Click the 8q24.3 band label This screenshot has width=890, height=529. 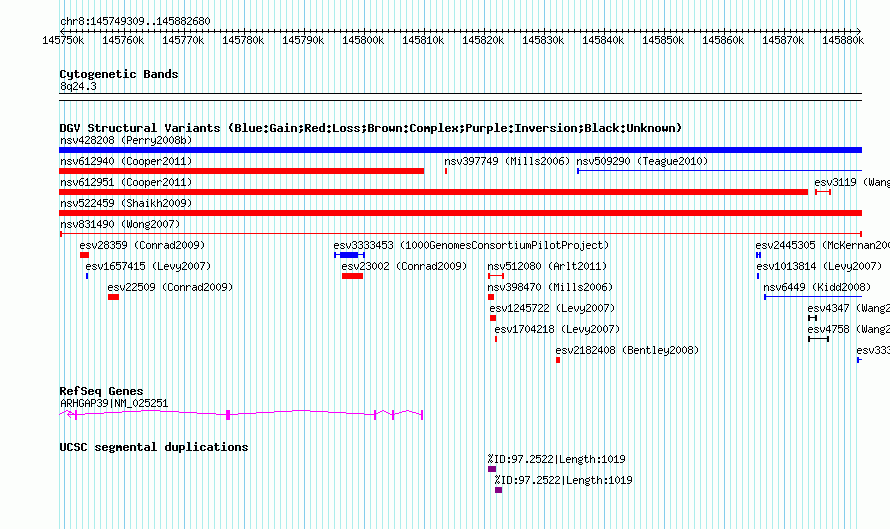click(x=78, y=86)
